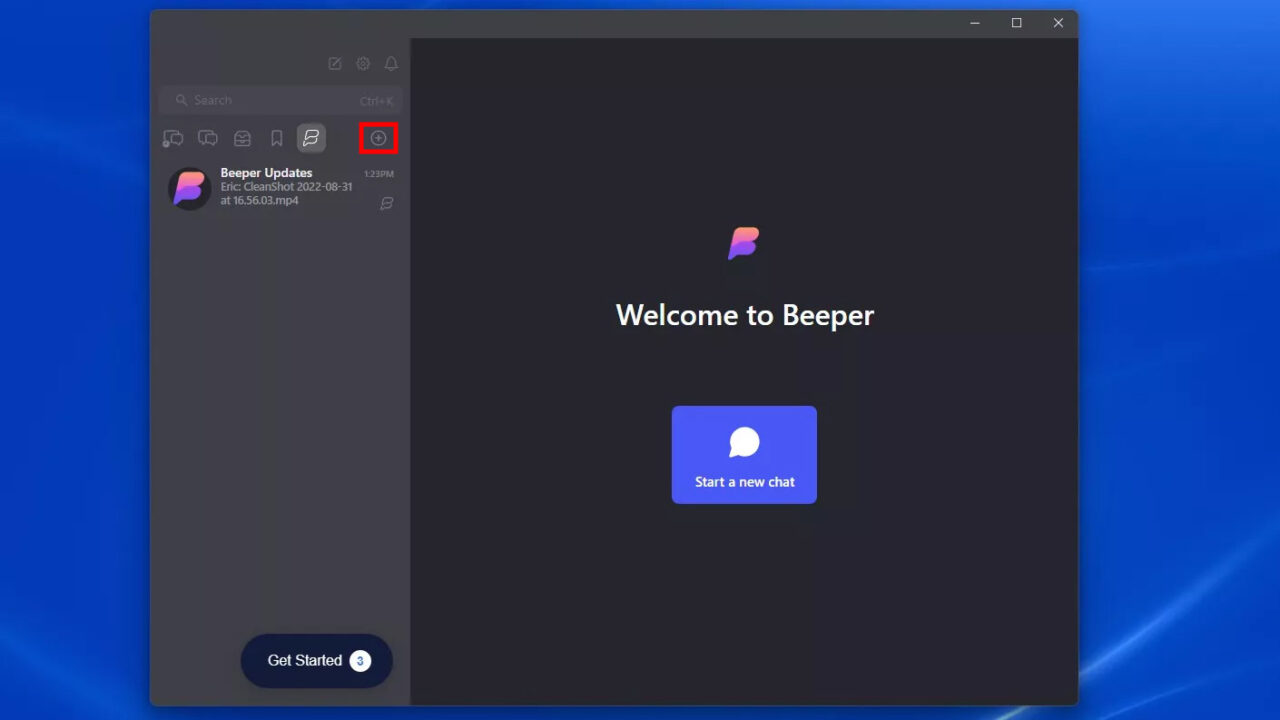
Task: Open the compose new message icon
Action: click(x=335, y=63)
